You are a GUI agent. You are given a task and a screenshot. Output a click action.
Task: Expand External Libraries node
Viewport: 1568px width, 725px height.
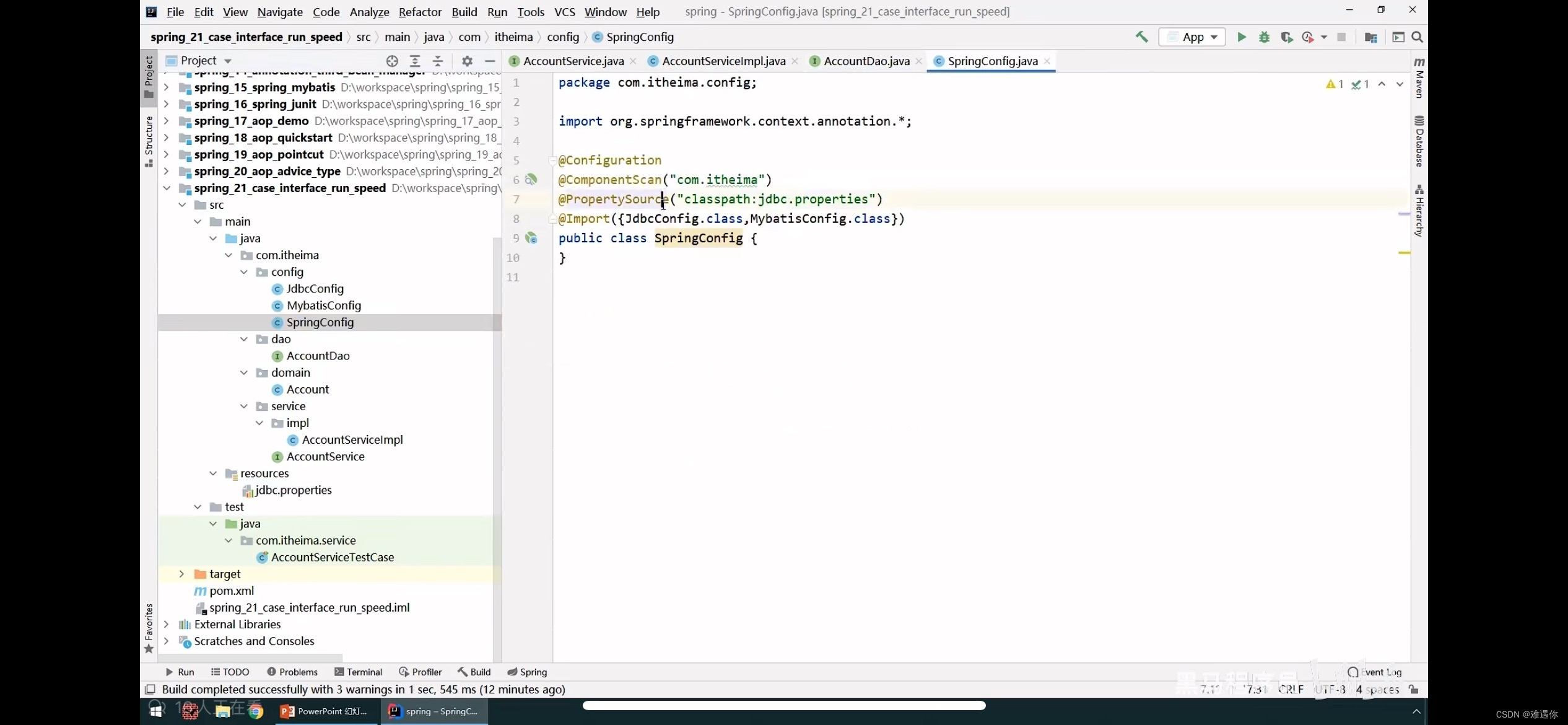[166, 624]
